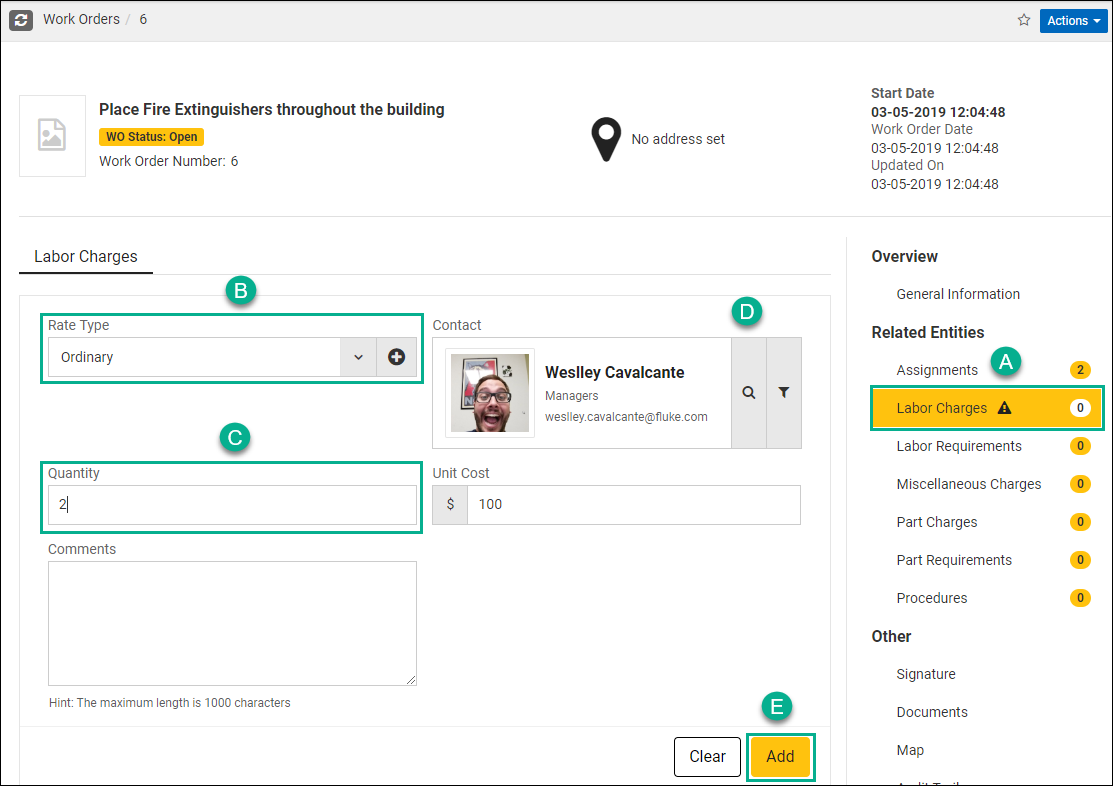
Task: Click the Assignments count badge 2
Action: tap(1080, 370)
